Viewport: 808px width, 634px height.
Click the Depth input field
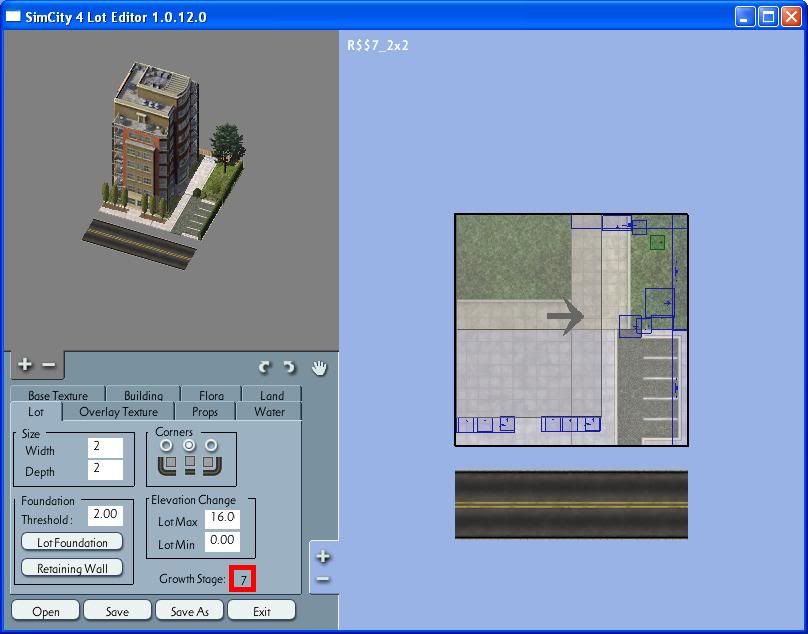105,470
